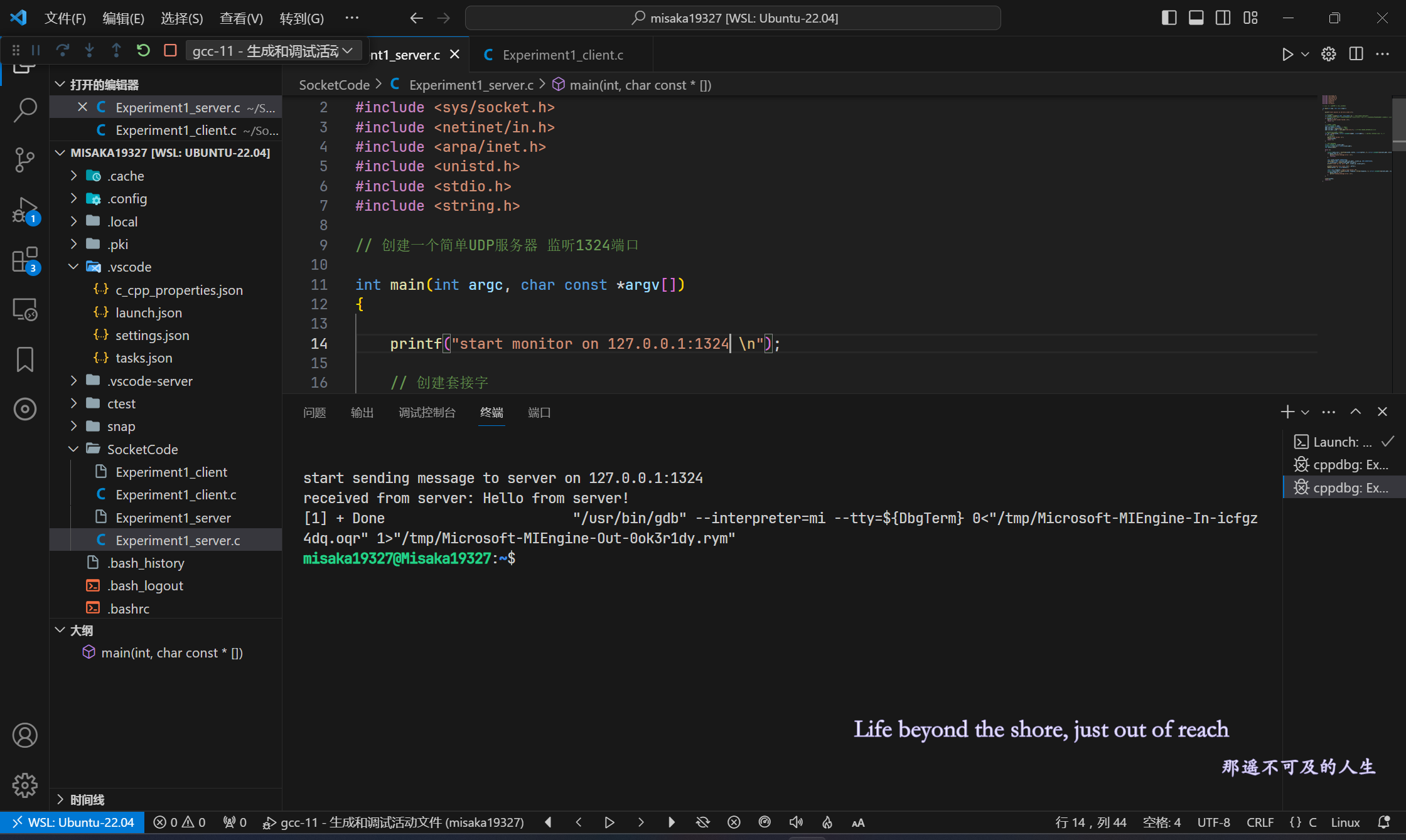This screenshot has width=1406, height=840.
Task: Restart the debug session
Action: [143, 50]
